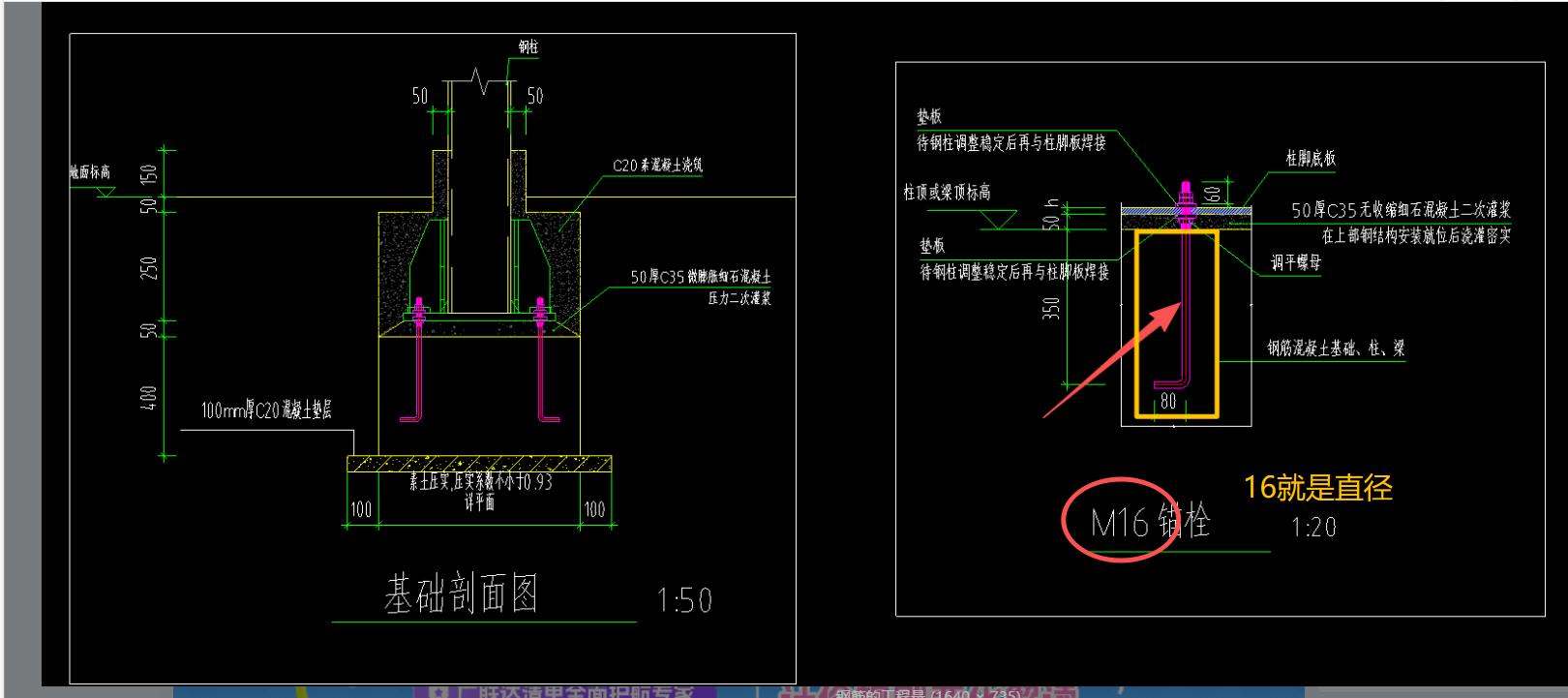This screenshot has width=1568, height=698.
Task: Click the 1:20 scale label
Action: [1313, 528]
